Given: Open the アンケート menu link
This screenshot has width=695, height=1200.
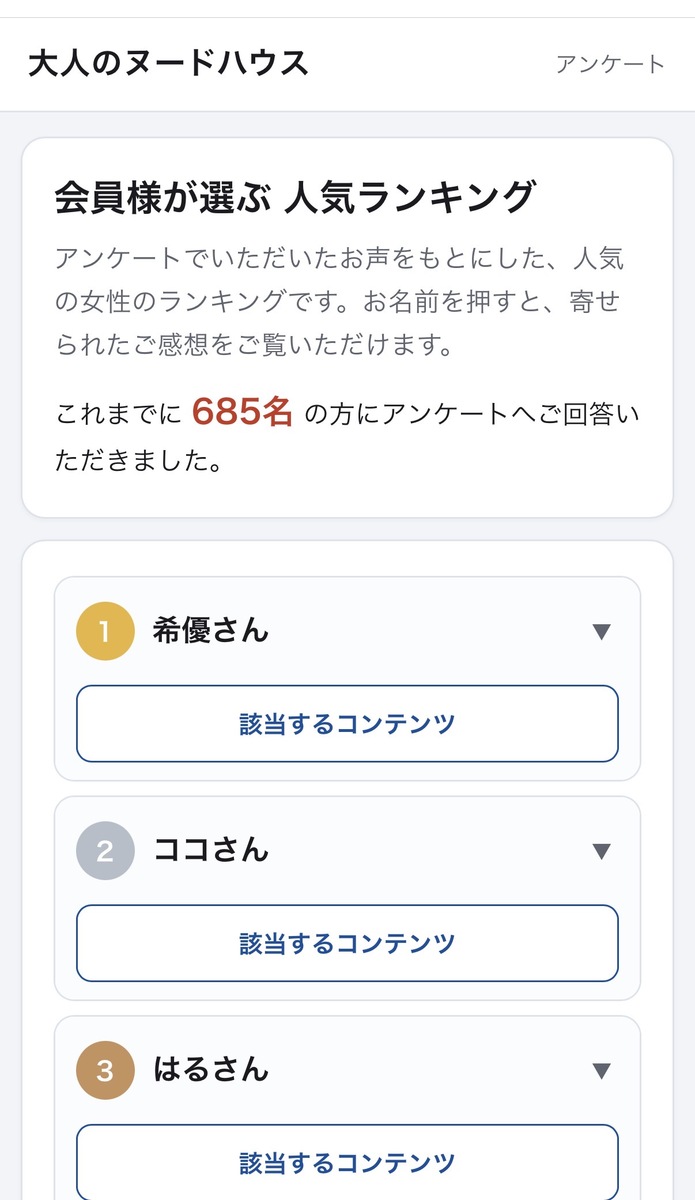Looking at the screenshot, I should pos(610,64).
